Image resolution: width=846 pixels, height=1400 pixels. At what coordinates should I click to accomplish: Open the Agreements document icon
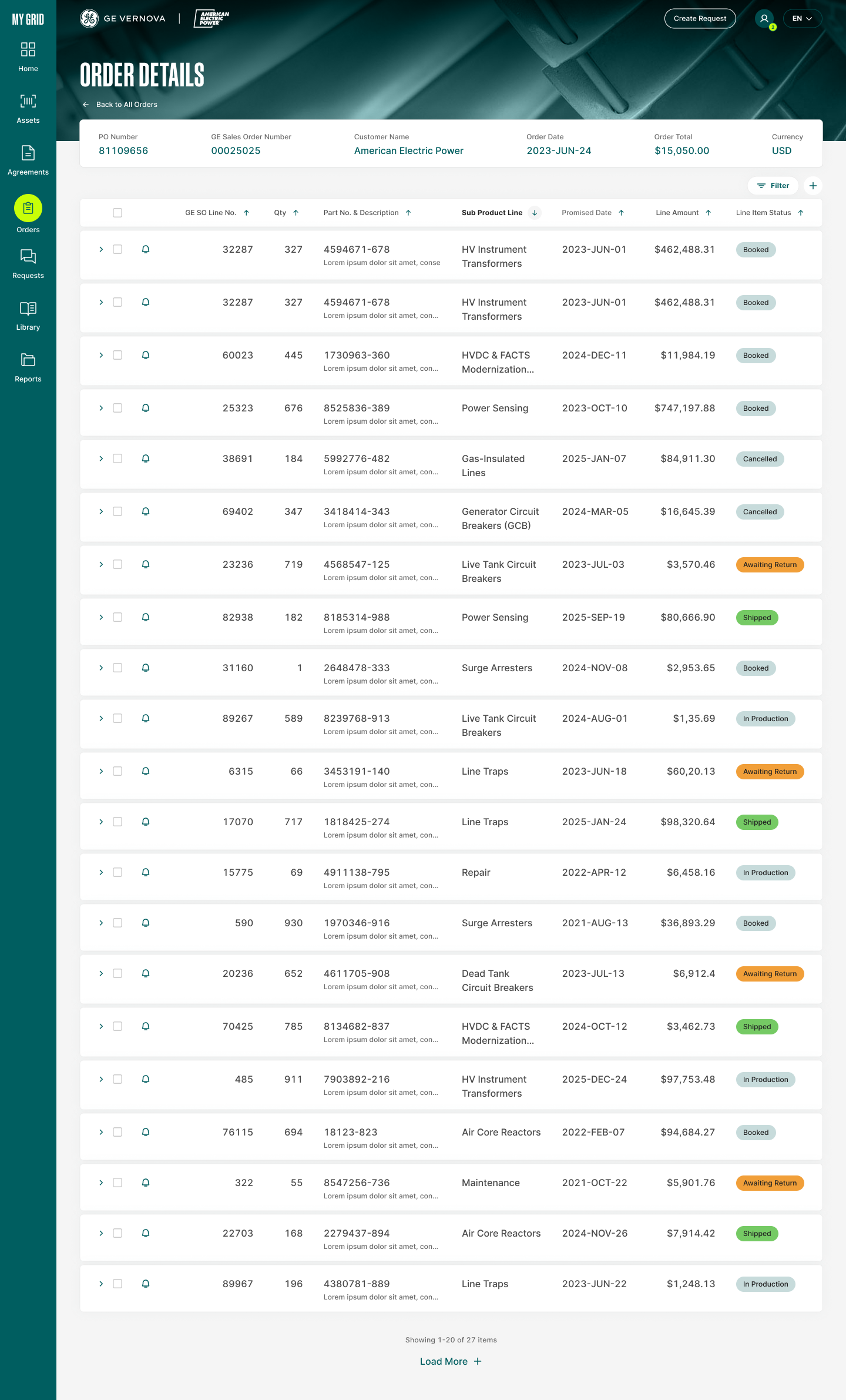click(28, 153)
